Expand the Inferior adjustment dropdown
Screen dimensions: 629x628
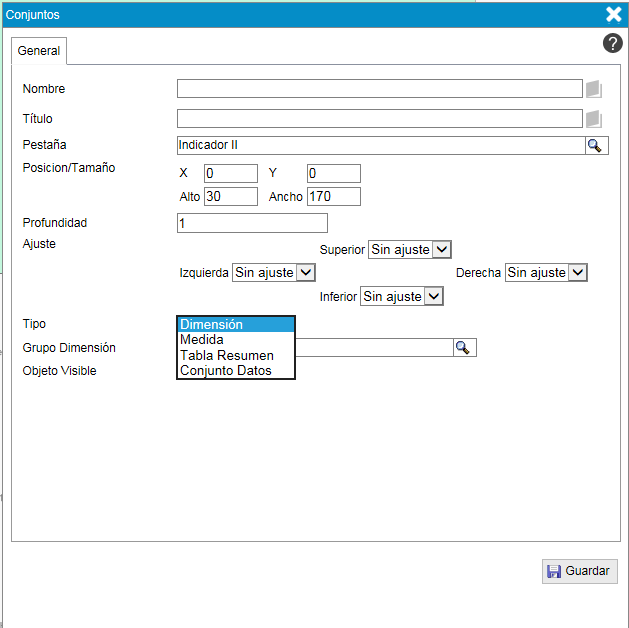point(402,297)
